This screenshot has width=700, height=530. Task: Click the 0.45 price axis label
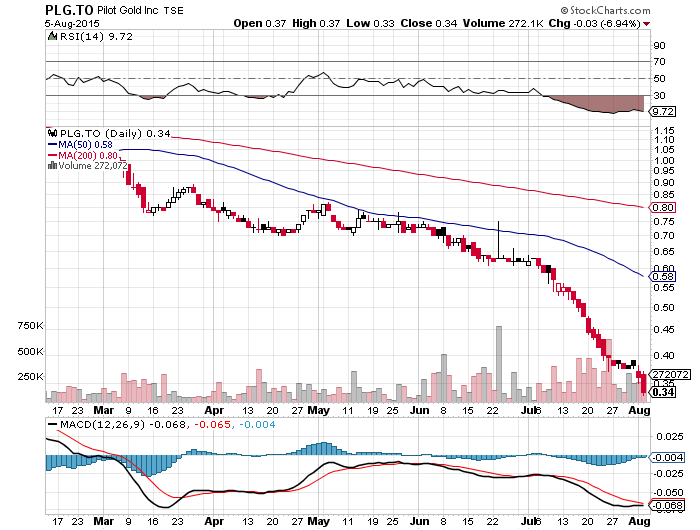(x=664, y=330)
